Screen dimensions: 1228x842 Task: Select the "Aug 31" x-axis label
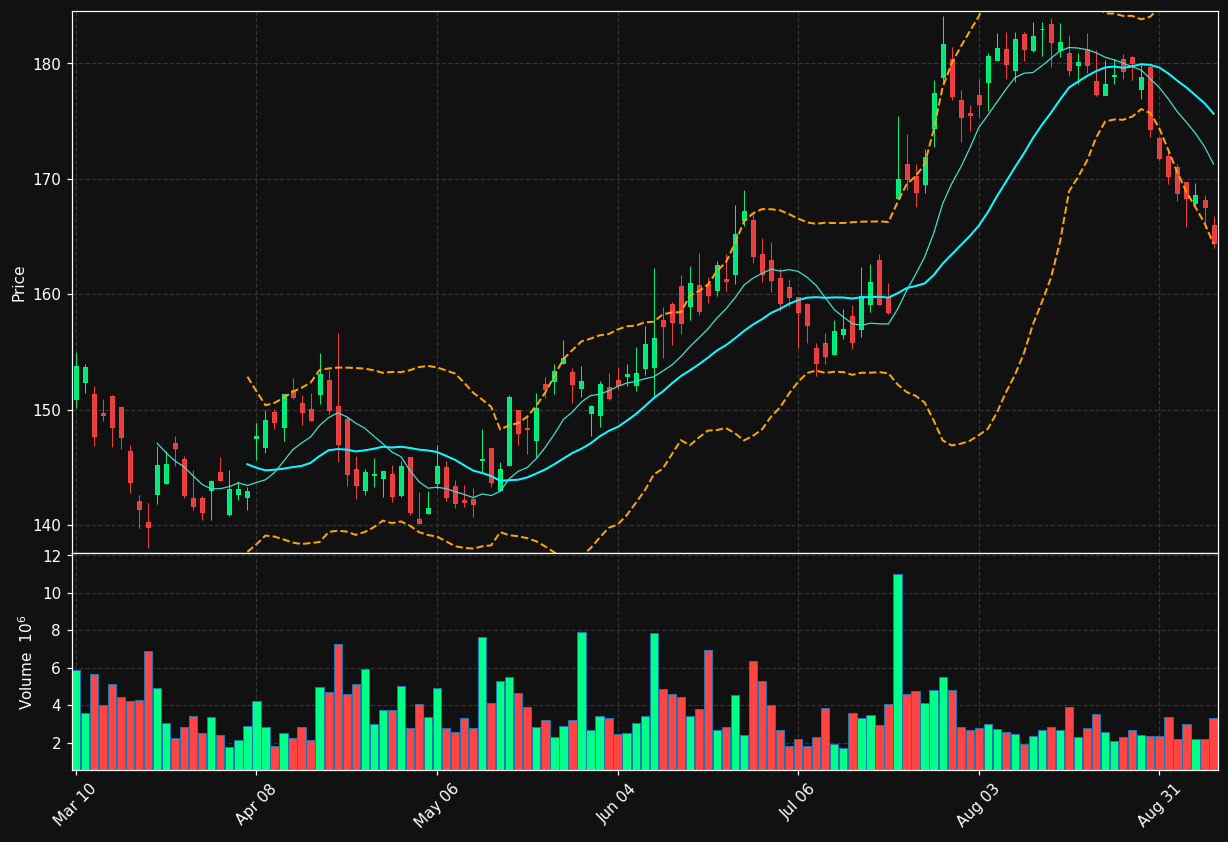1159,803
